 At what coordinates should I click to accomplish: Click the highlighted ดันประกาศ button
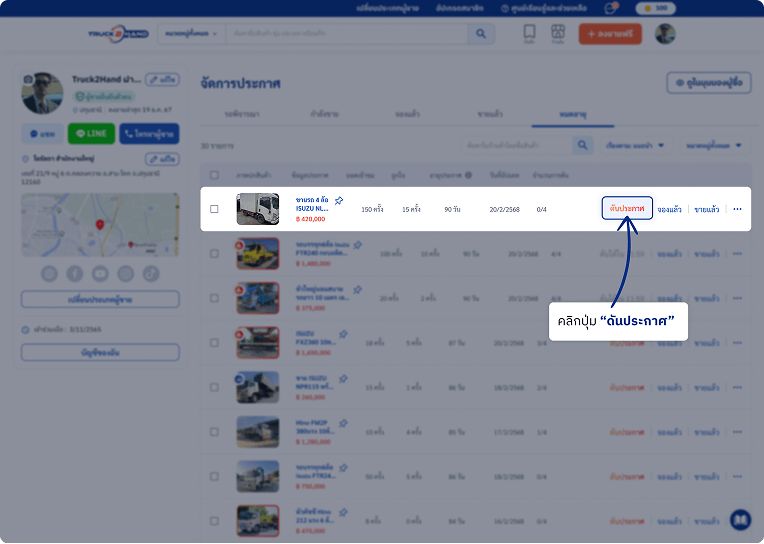pyautogui.click(x=627, y=209)
